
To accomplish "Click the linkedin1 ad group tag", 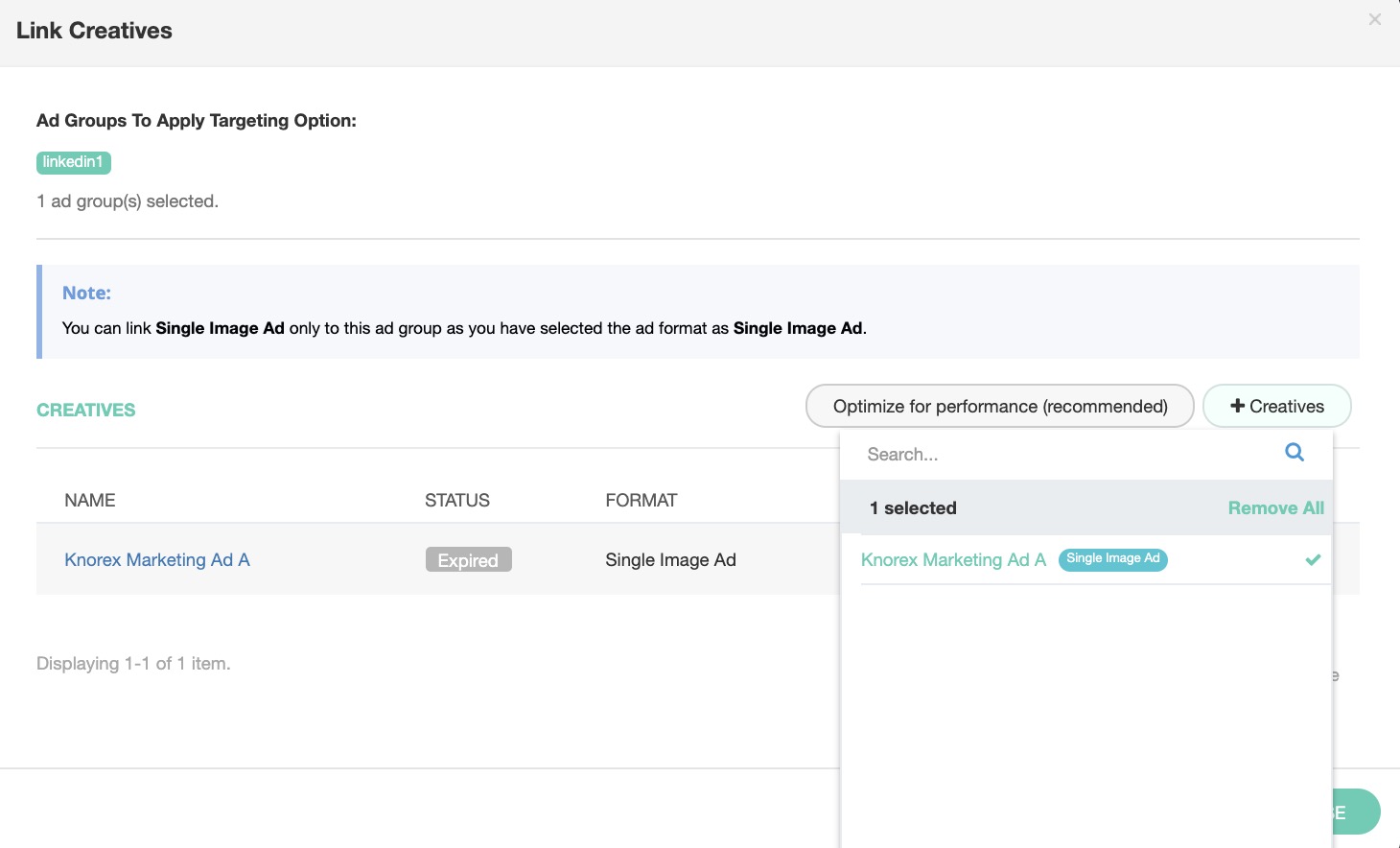I will point(73,162).
